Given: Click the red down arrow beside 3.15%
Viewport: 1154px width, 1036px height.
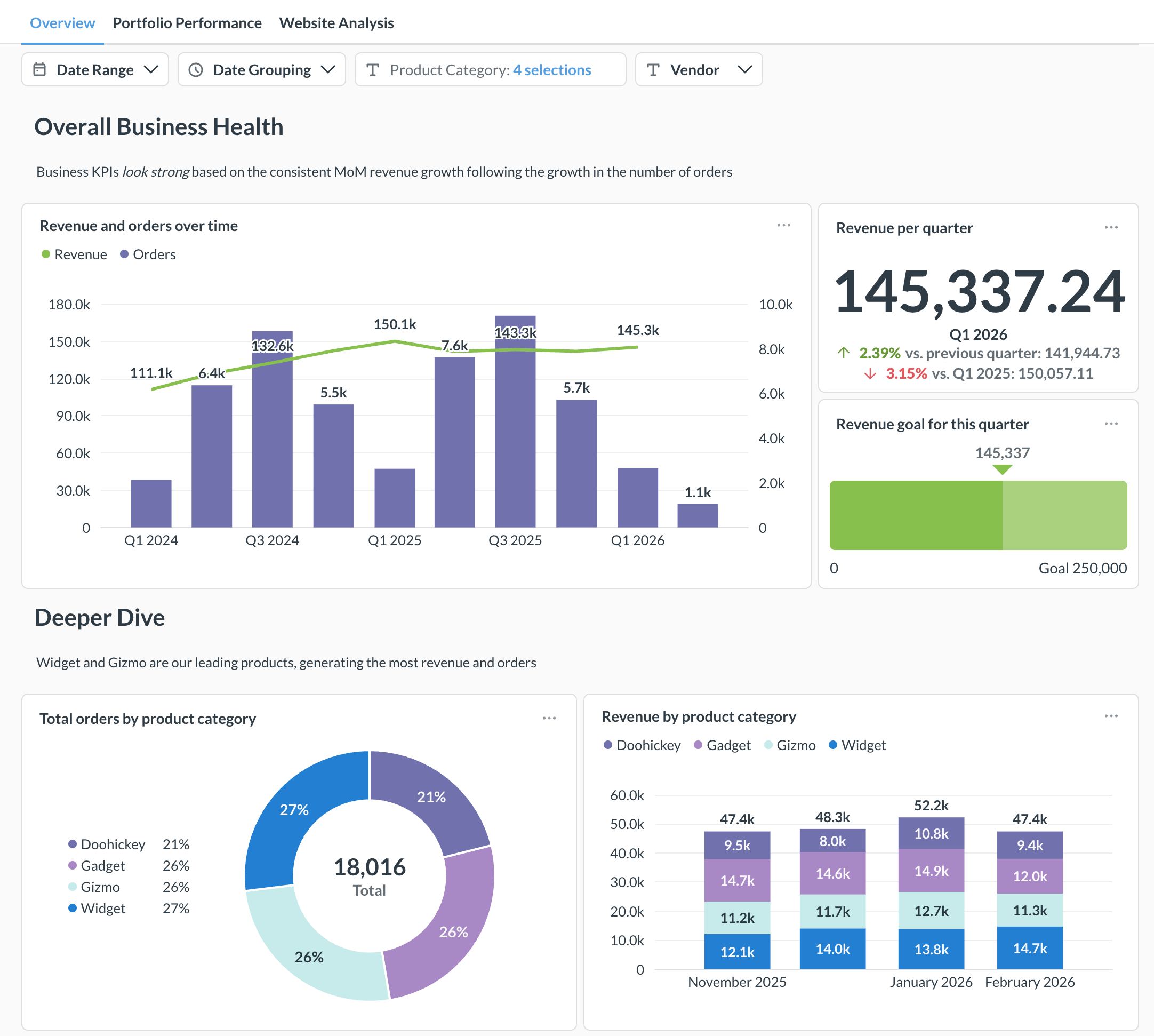Looking at the screenshot, I should pos(869,373).
